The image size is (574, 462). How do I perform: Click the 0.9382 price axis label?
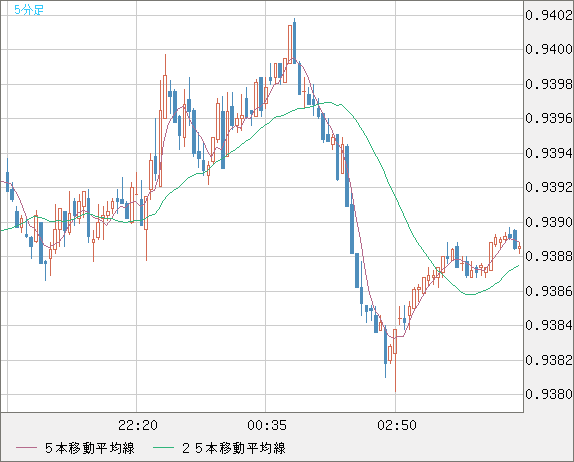(549, 360)
